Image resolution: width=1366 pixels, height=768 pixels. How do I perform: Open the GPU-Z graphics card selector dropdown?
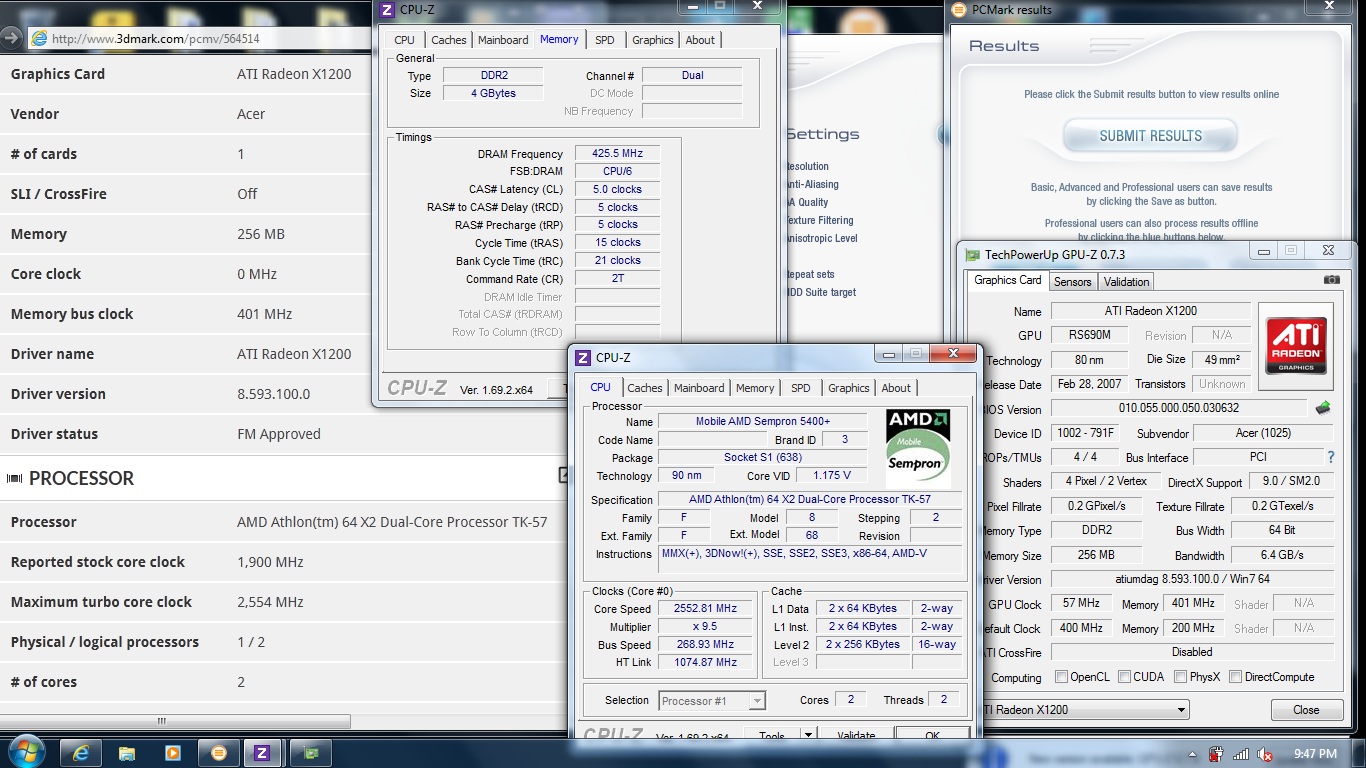click(x=1181, y=710)
